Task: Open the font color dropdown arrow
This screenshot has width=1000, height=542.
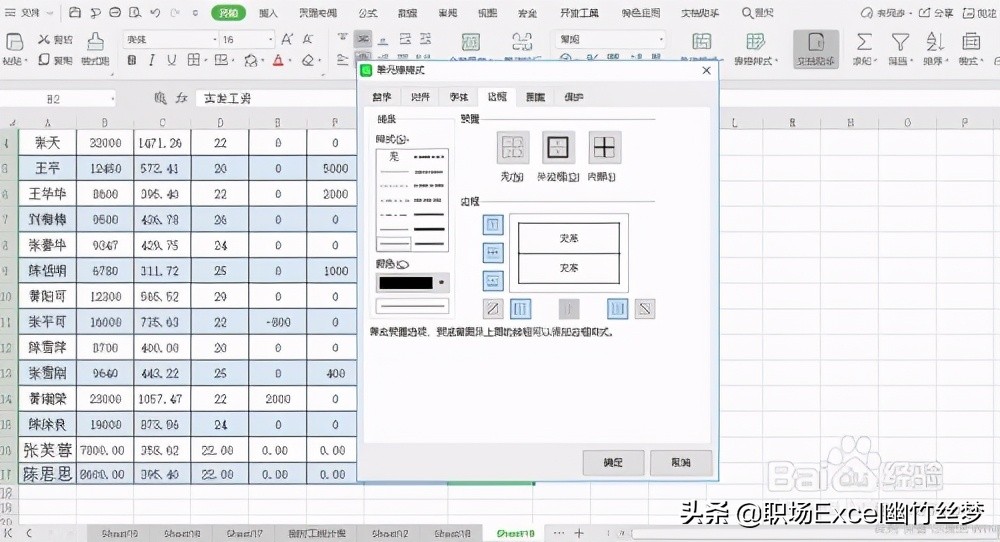Action: pyautogui.click(x=290, y=61)
